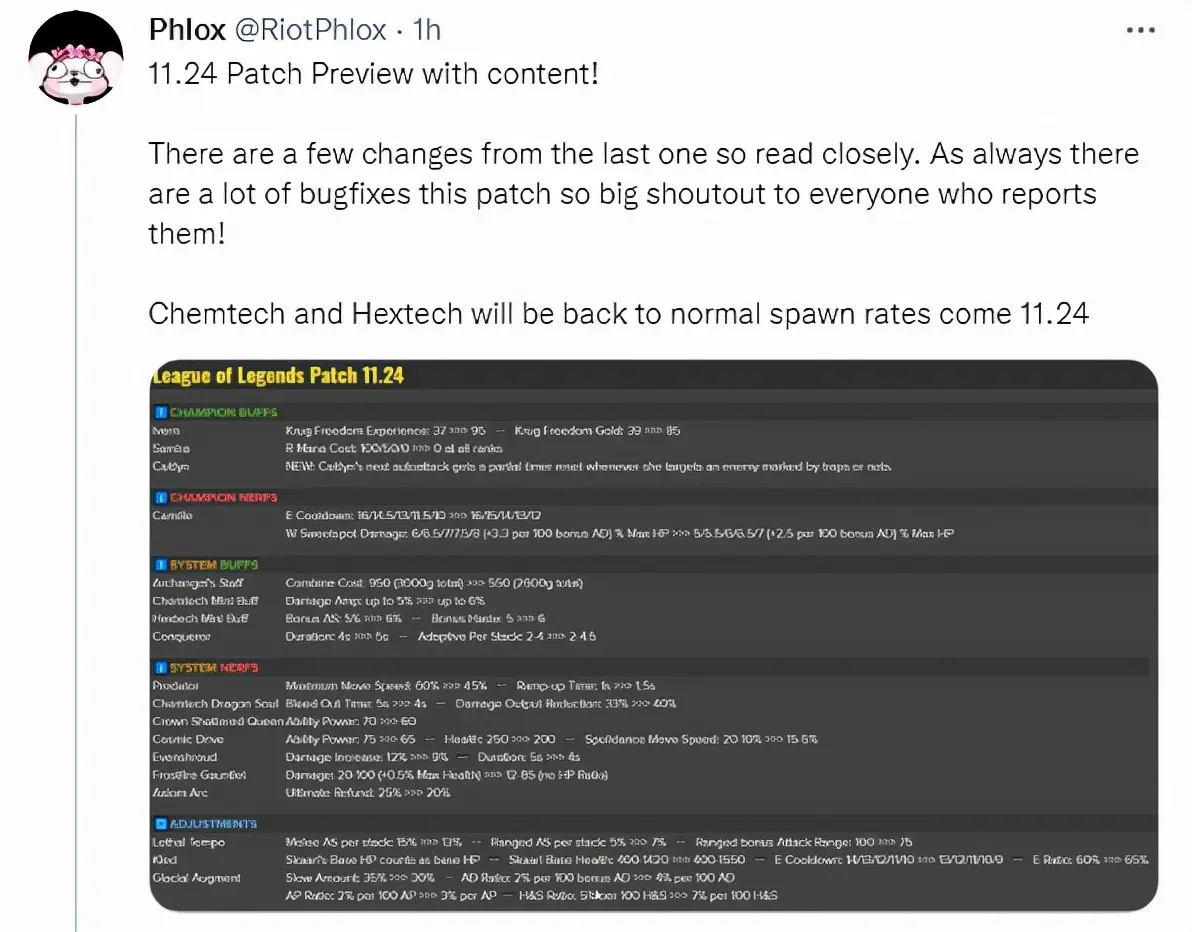Open the @RiotPhlox handle link

[x=310, y=30]
